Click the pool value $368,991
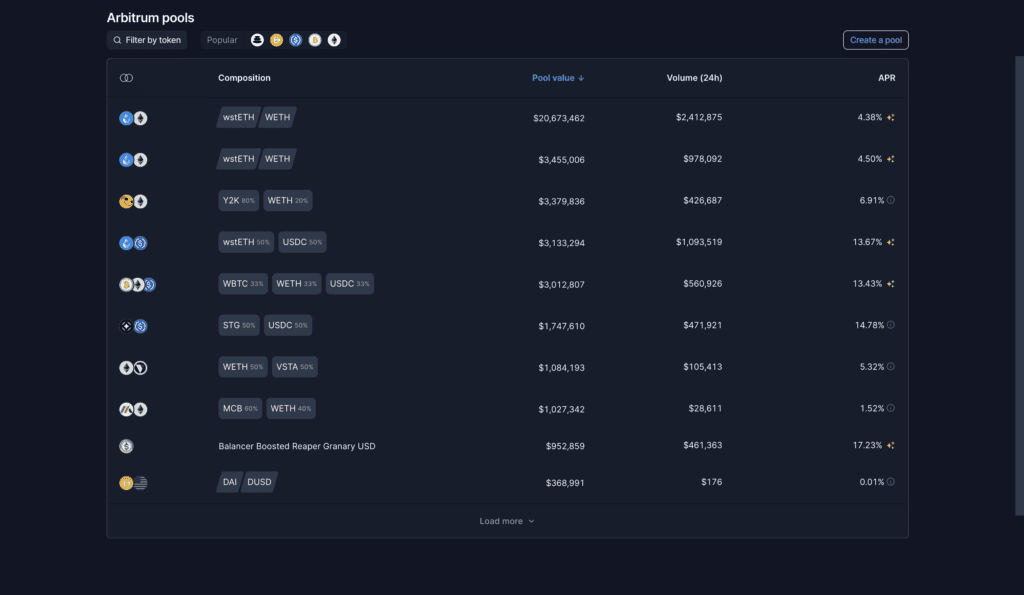The width and height of the screenshot is (1024, 595). click(565, 483)
